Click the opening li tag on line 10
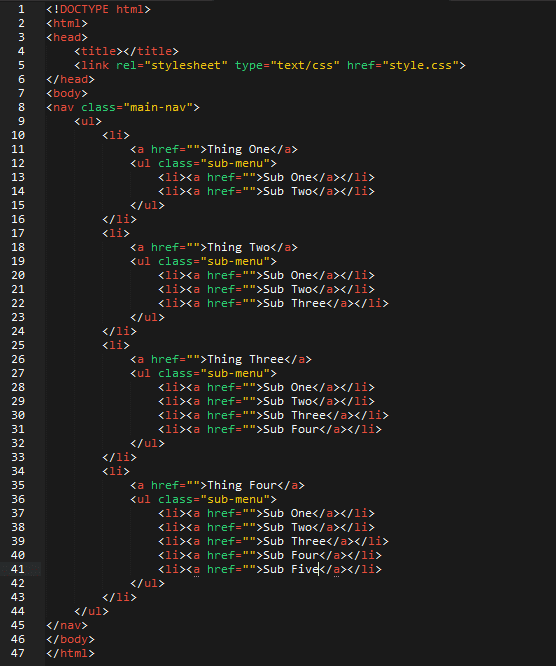Viewport: 556px width, 666px height. (x=116, y=135)
